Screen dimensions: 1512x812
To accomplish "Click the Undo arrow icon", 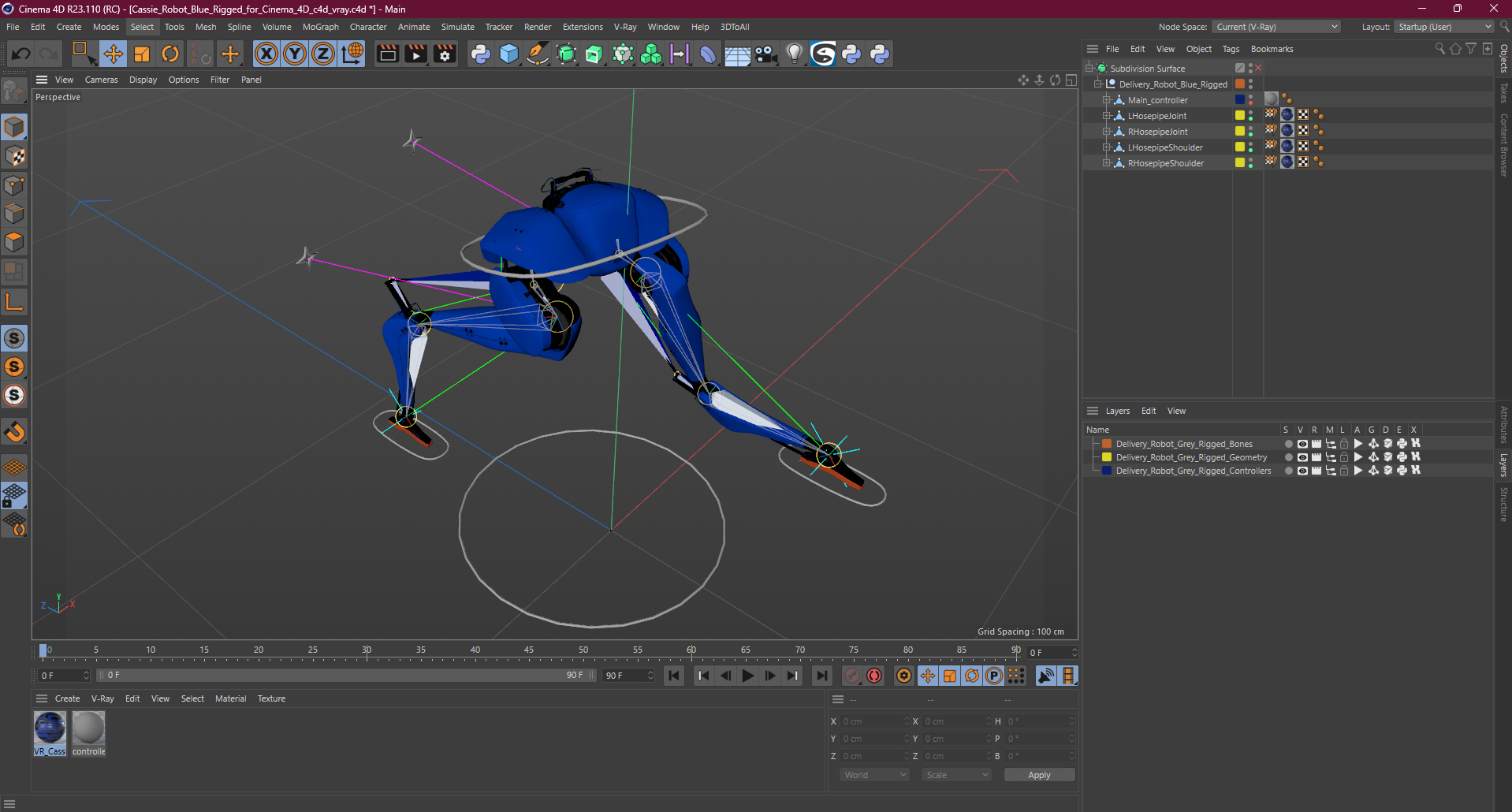I will [21, 54].
